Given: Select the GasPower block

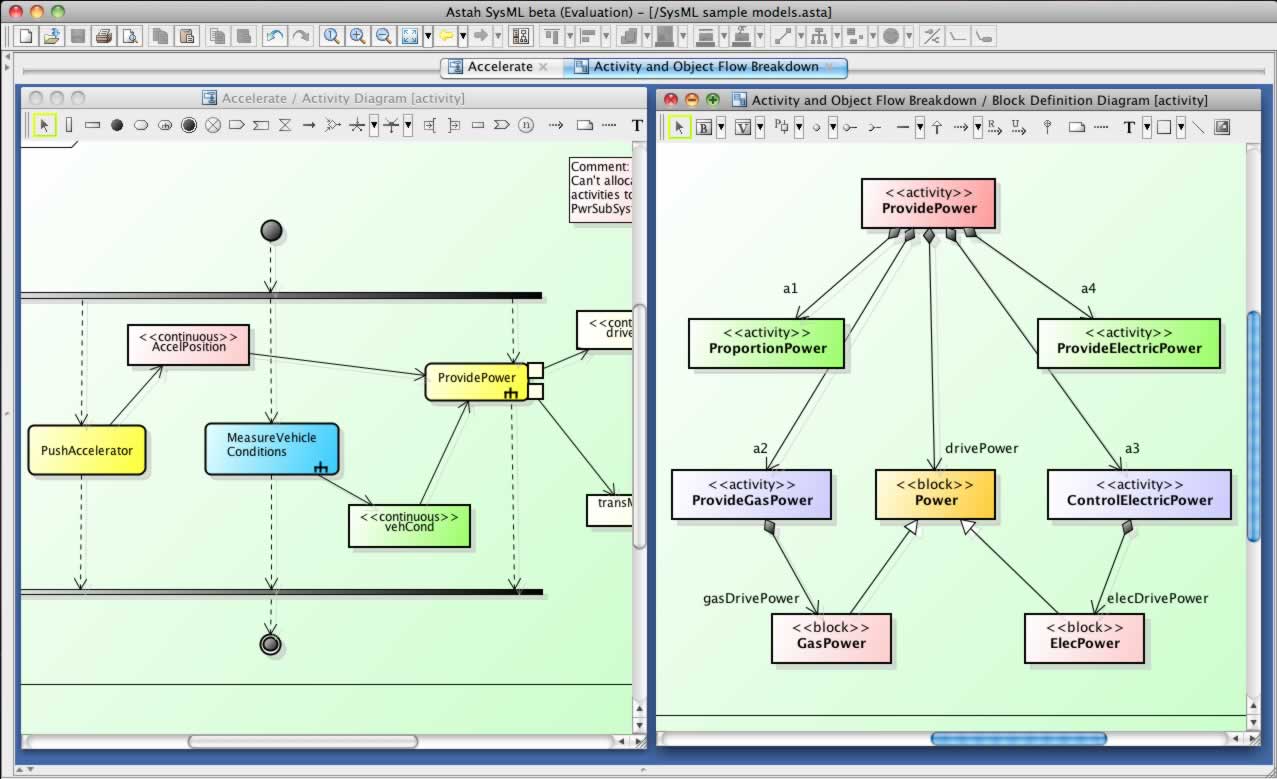Looking at the screenshot, I should point(831,637).
